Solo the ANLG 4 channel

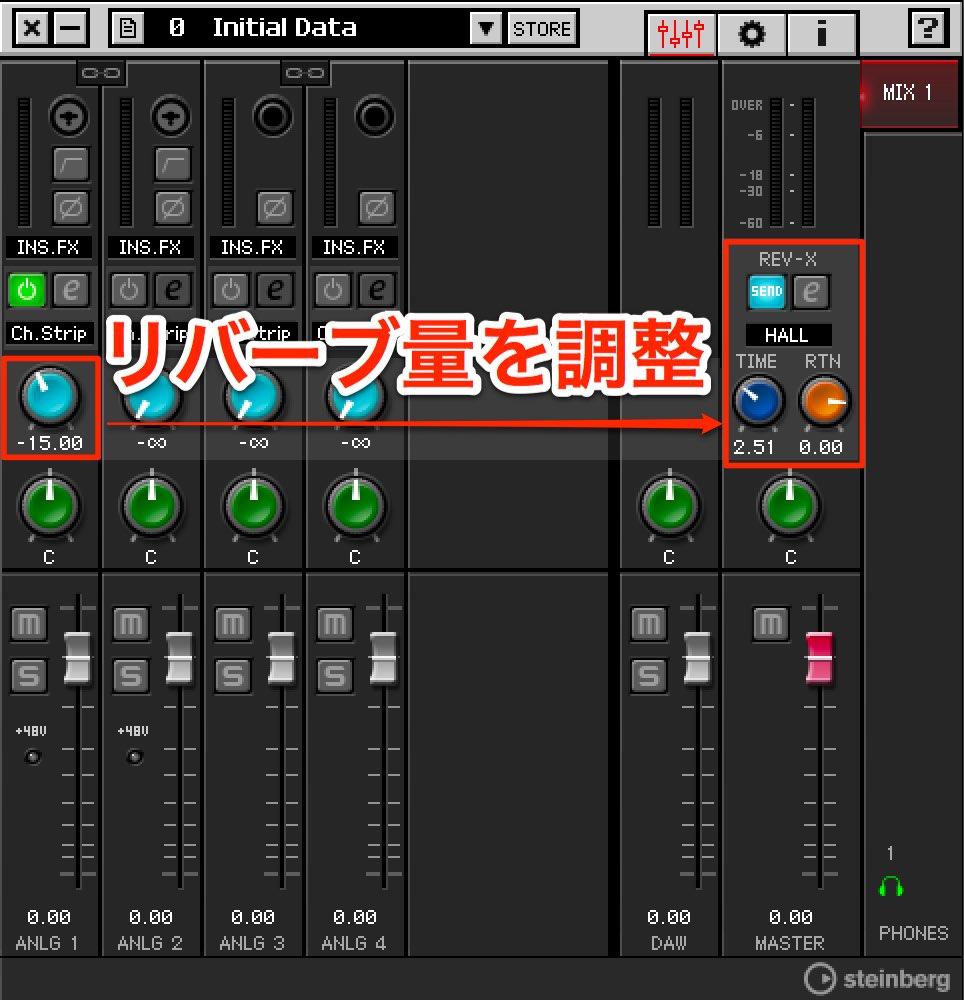[x=335, y=676]
